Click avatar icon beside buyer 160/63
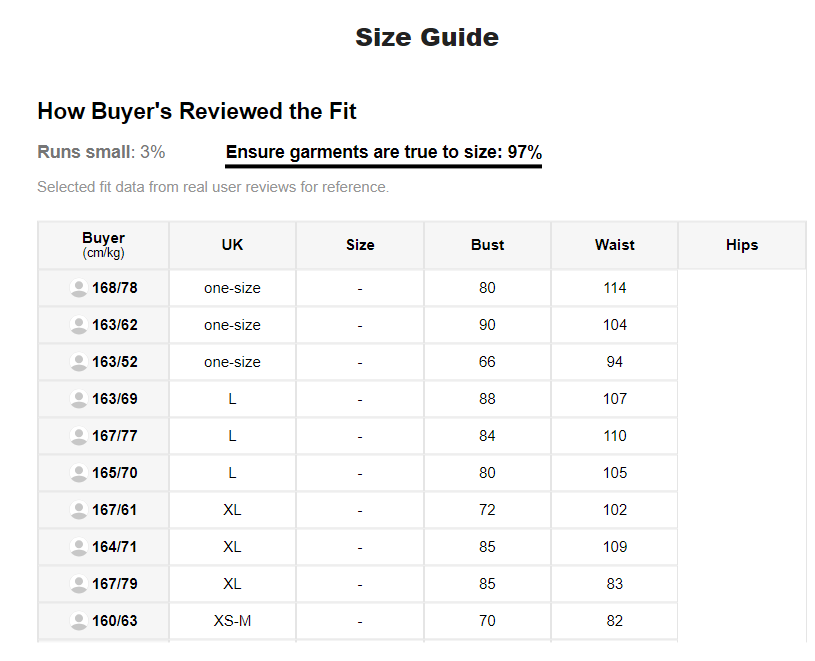 point(79,621)
